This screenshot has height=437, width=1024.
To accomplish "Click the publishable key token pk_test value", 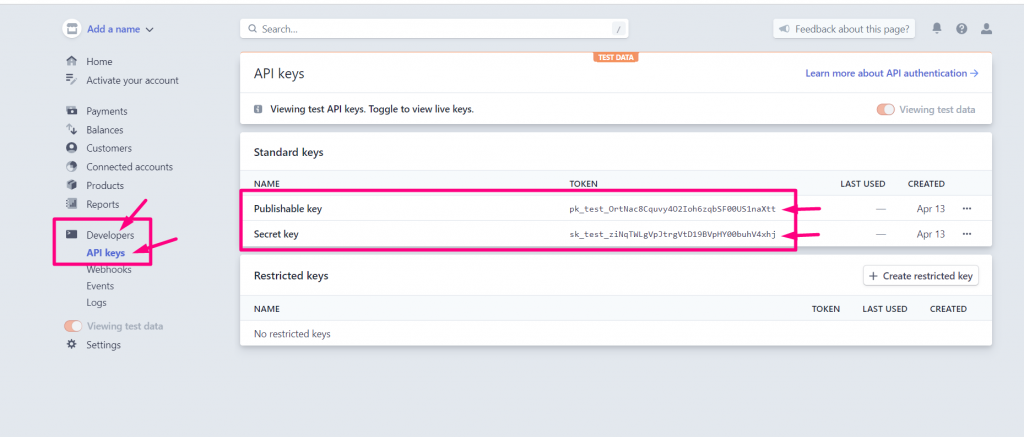I will click(x=672, y=209).
